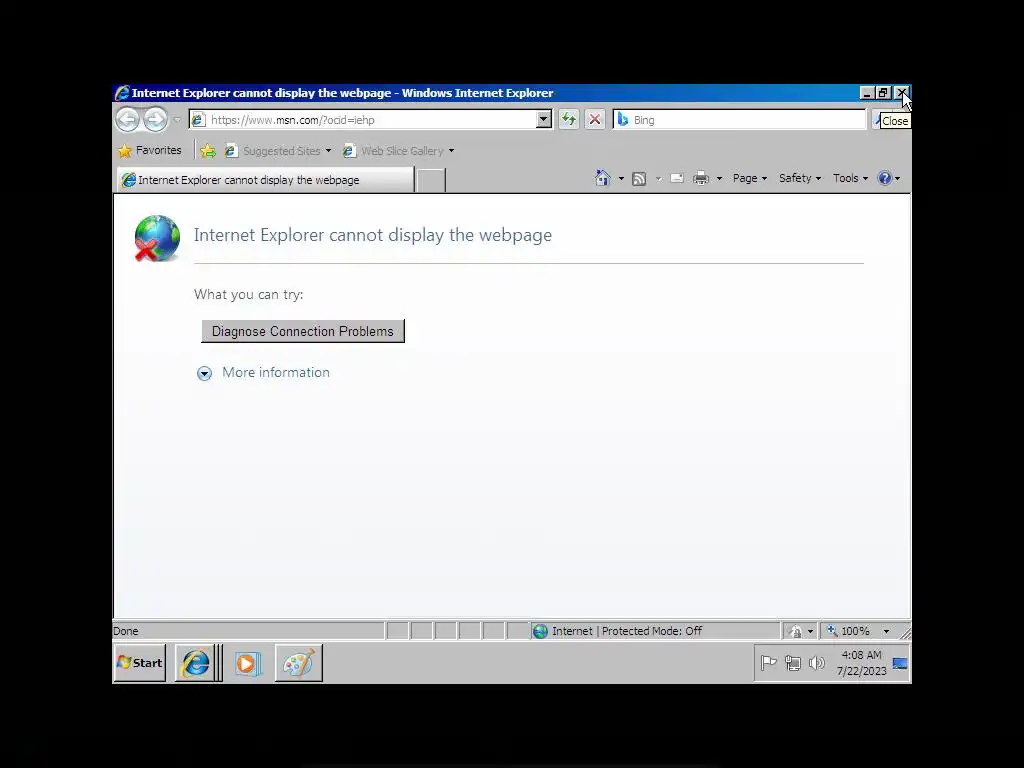Click the msn.com address bar
1024x768 pixels.
[362, 120]
